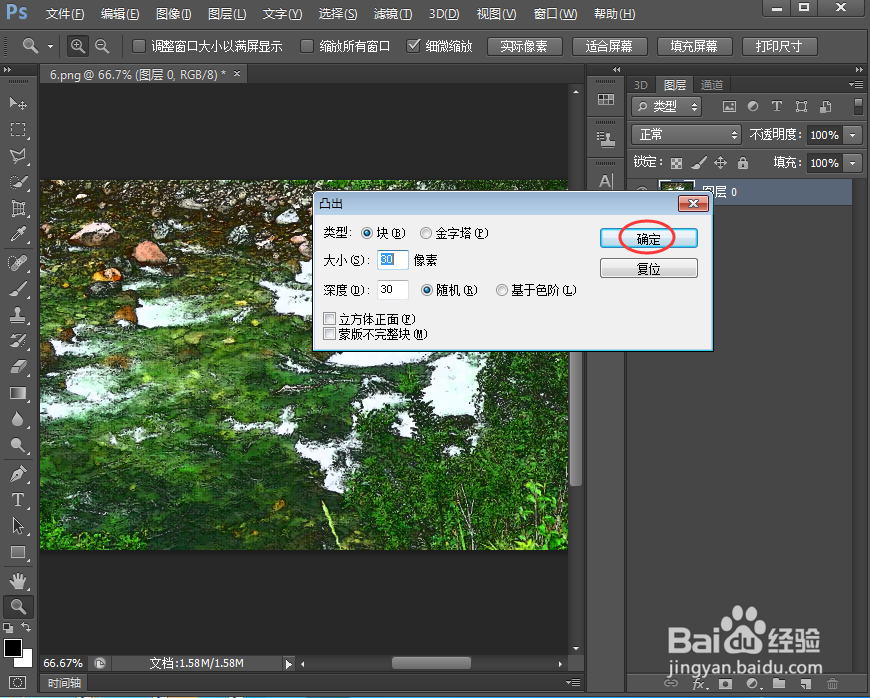
Task: Click the 大小(S) pixel input field
Action: [x=390, y=260]
